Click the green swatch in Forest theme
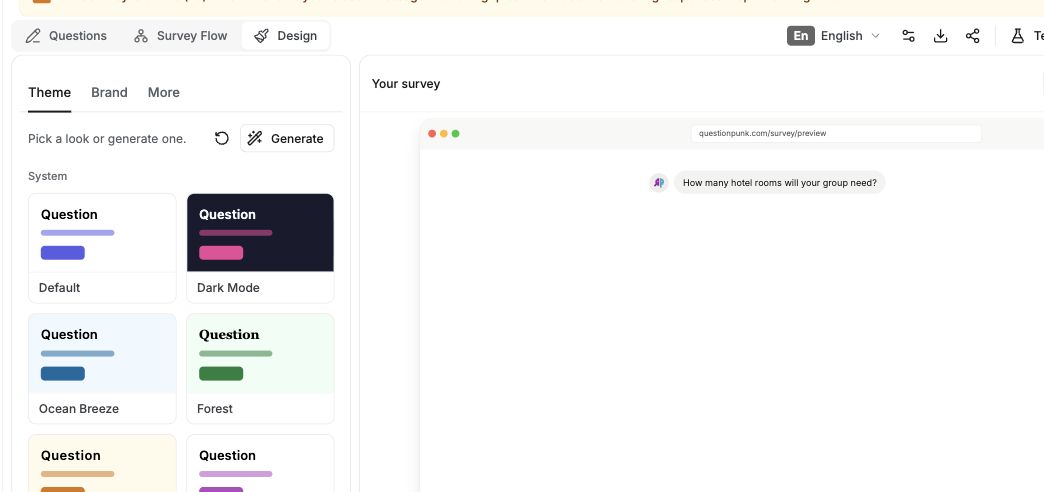Image resolution: width=1045 pixels, height=492 pixels. tap(221, 373)
